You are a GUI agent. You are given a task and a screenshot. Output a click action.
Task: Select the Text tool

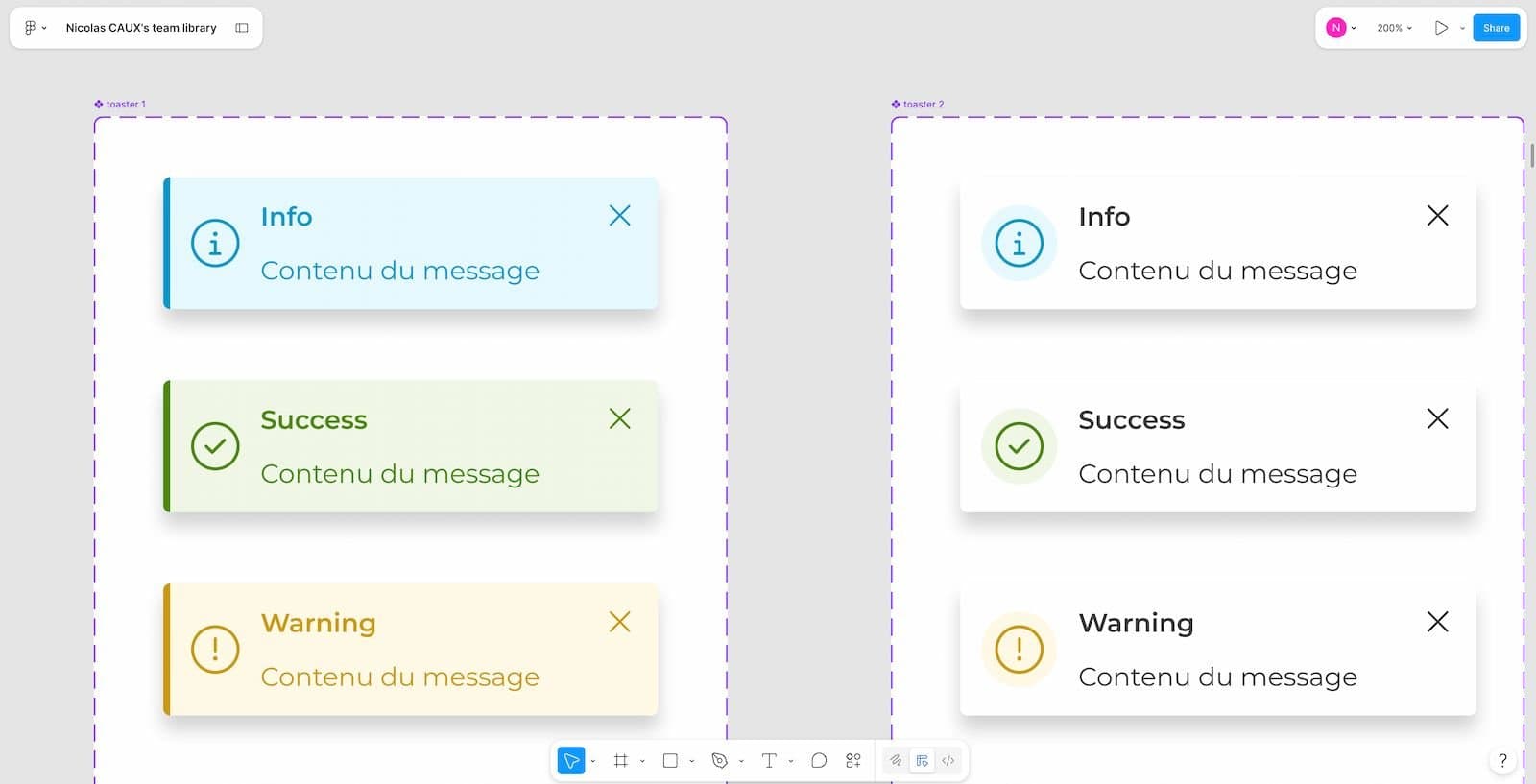769,761
